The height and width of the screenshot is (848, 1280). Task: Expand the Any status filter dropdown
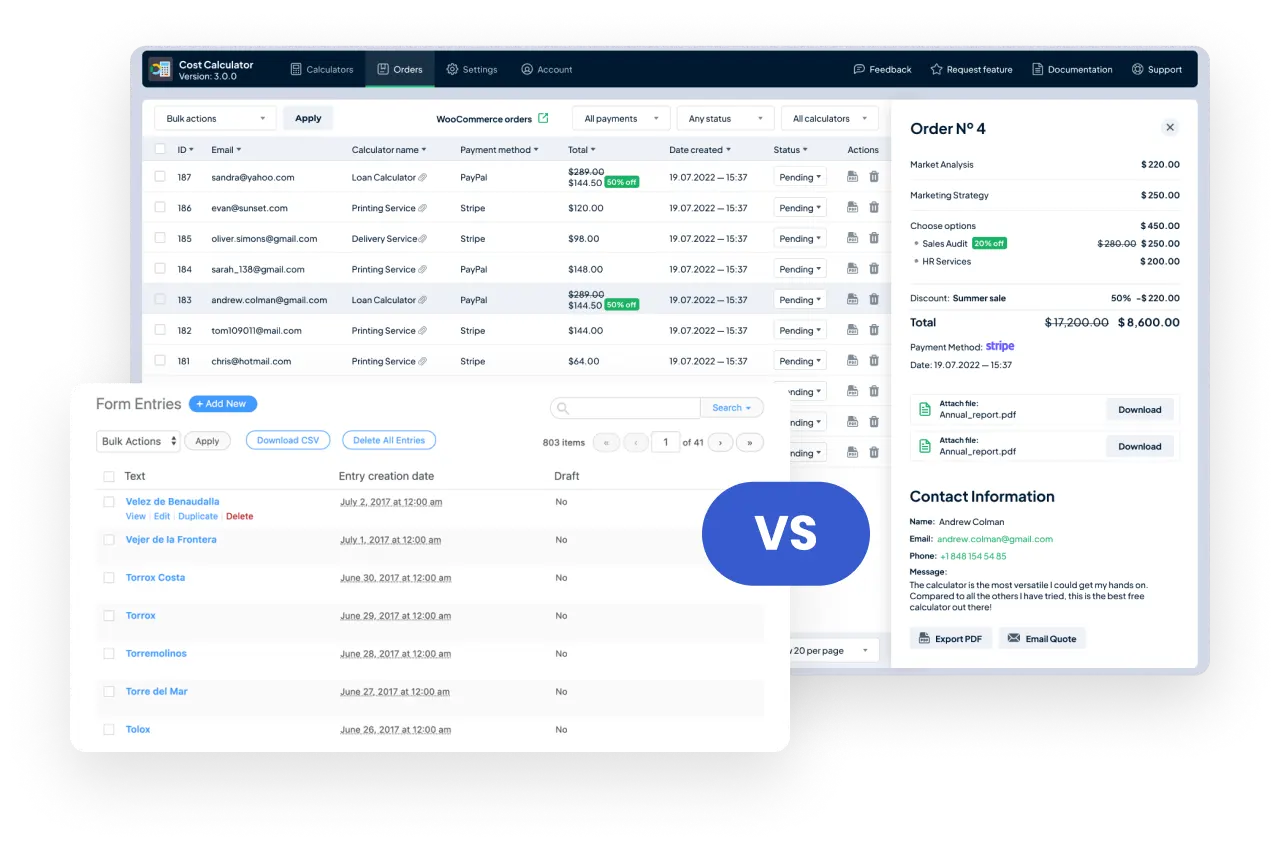[725, 118]
